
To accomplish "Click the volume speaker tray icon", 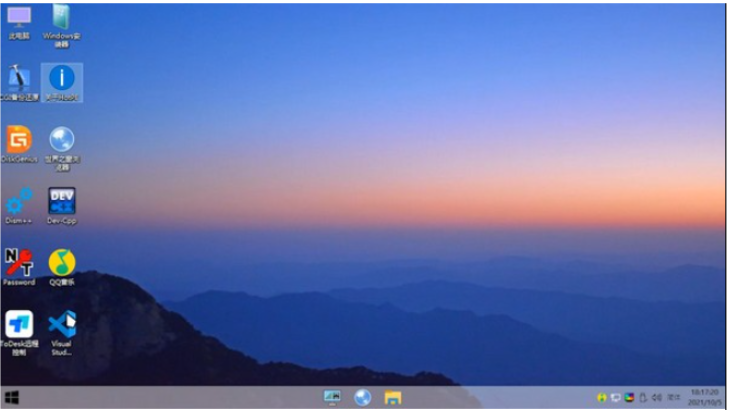I will [x=656, y=397].
